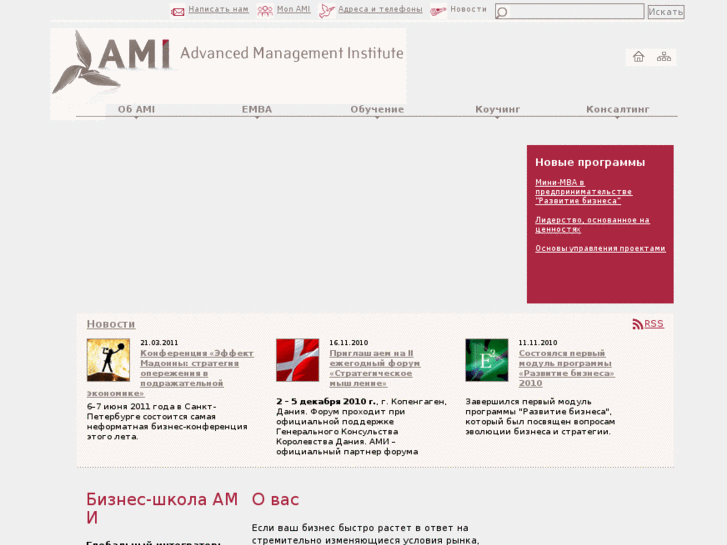Image resolution: width=727 pixels, height=545 pixels.
Task: Click text '2 – 5 декабря 2010 г.'
Action: coord(326,402)
